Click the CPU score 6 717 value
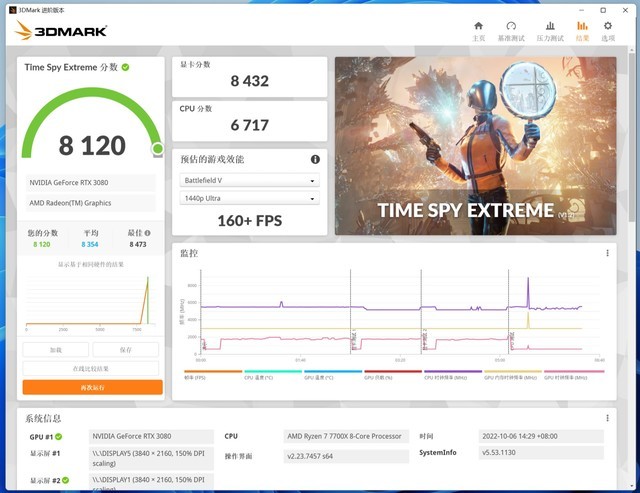 (249, 125)
